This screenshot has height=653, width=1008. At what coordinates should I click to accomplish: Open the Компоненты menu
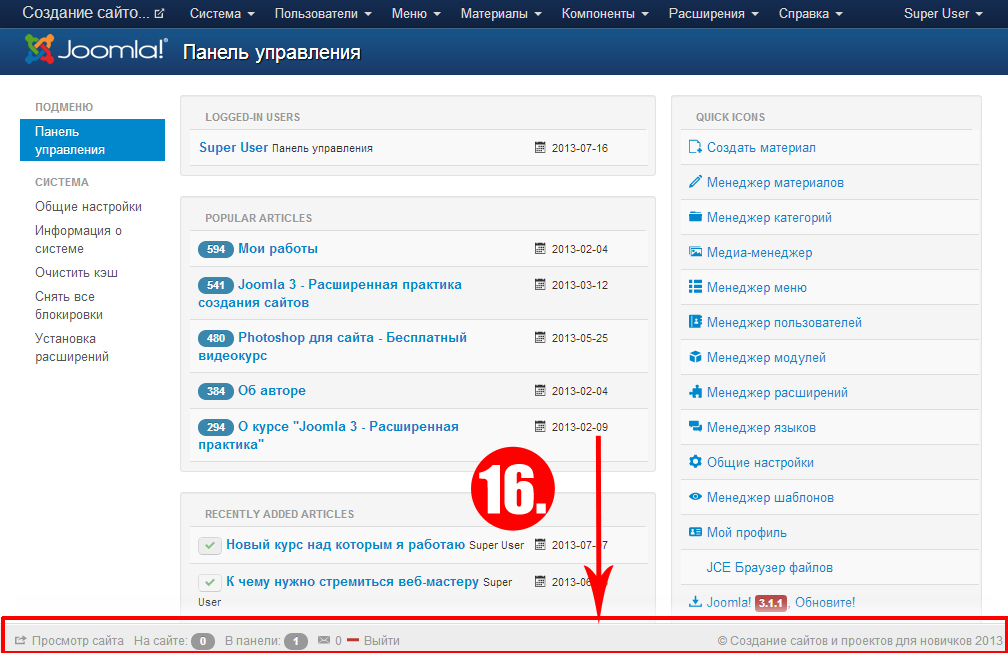(604, 14)
